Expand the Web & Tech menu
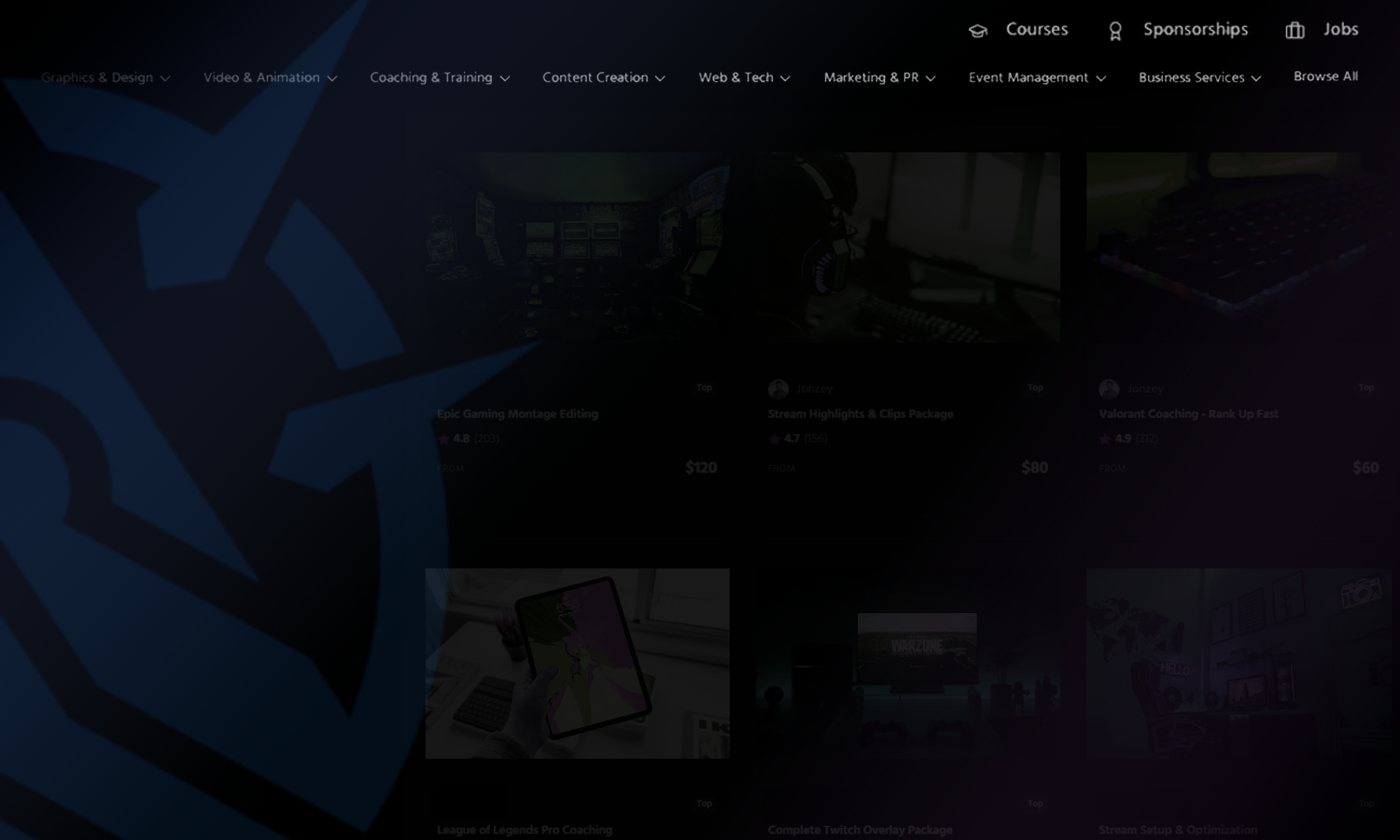Screen dimensions: 1400x840 click(x=744, y=77)
